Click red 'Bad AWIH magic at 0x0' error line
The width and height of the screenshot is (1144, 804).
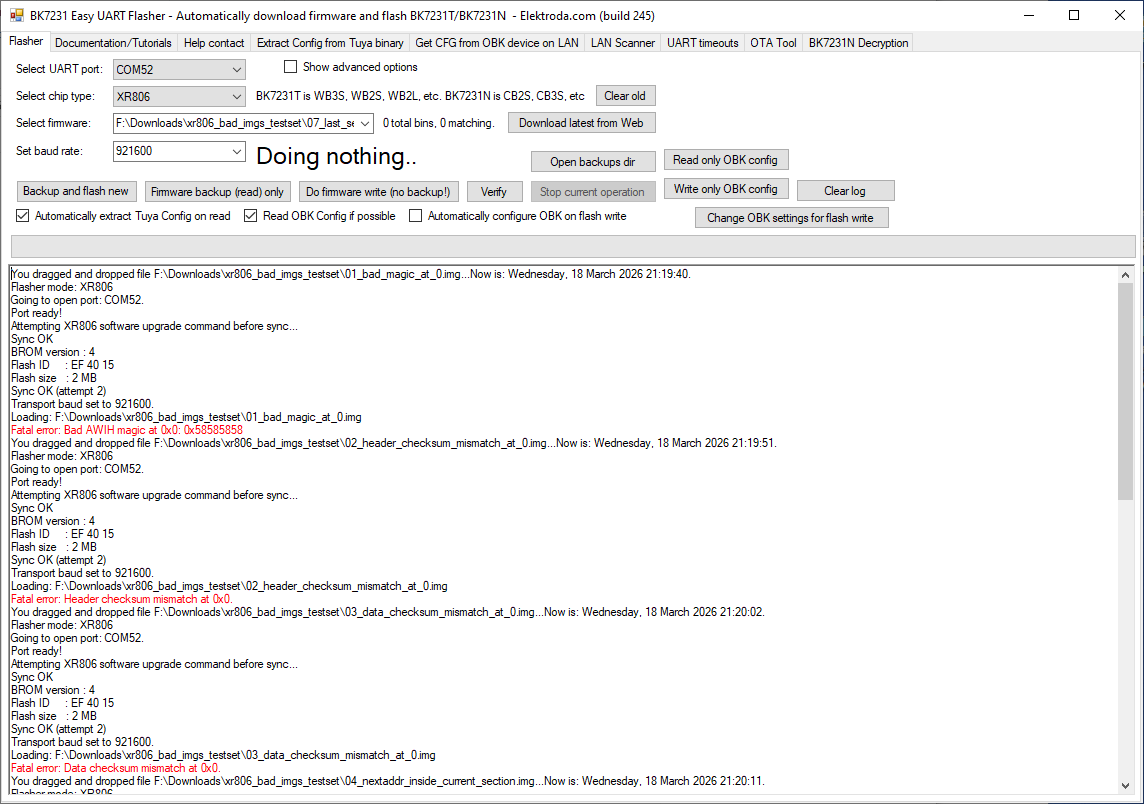pyautogui.click(x=127, y=430)
